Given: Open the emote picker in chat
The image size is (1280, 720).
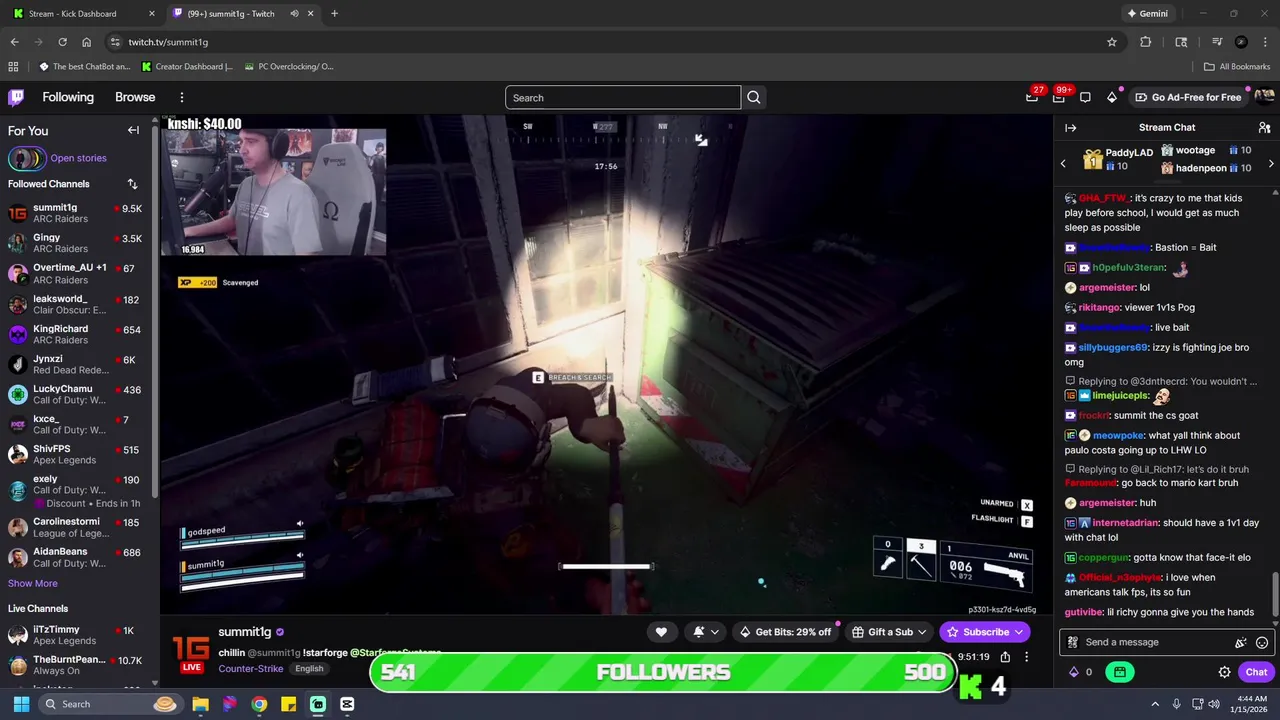Looking at the screenshot, I should coord(1262,642).
